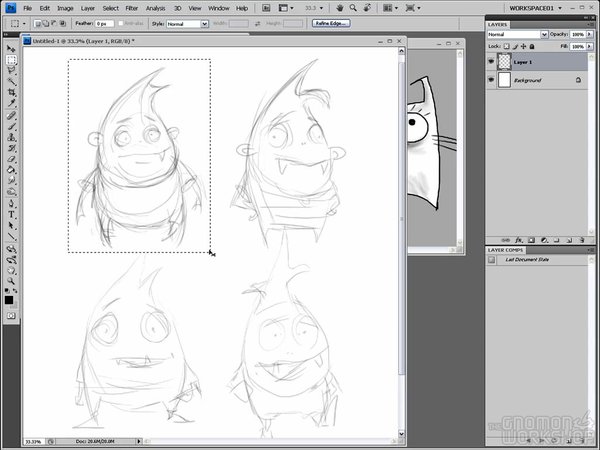Click the Feather input field
Image resolution: width=600 pixels, height=450 pixels.
pyautogui.click(x=103, y=22)
